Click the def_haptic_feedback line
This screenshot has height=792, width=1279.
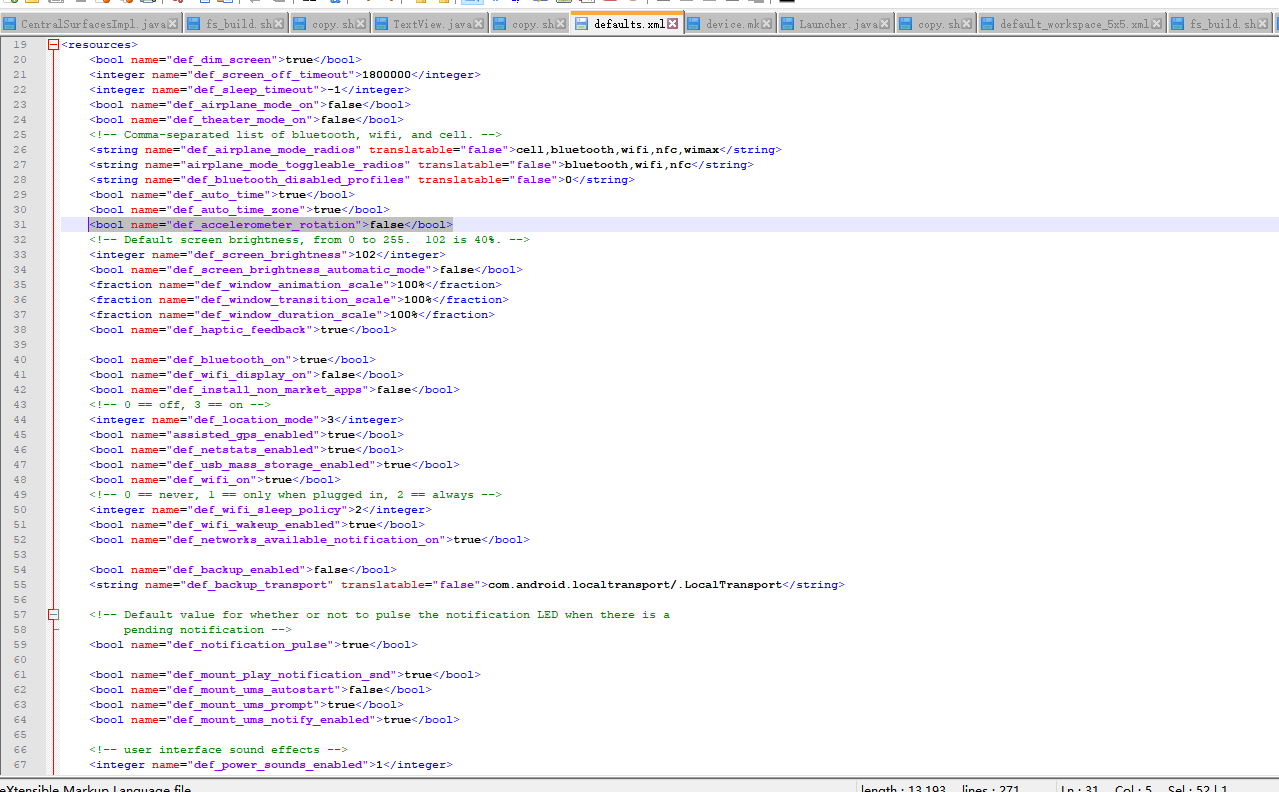242,330
